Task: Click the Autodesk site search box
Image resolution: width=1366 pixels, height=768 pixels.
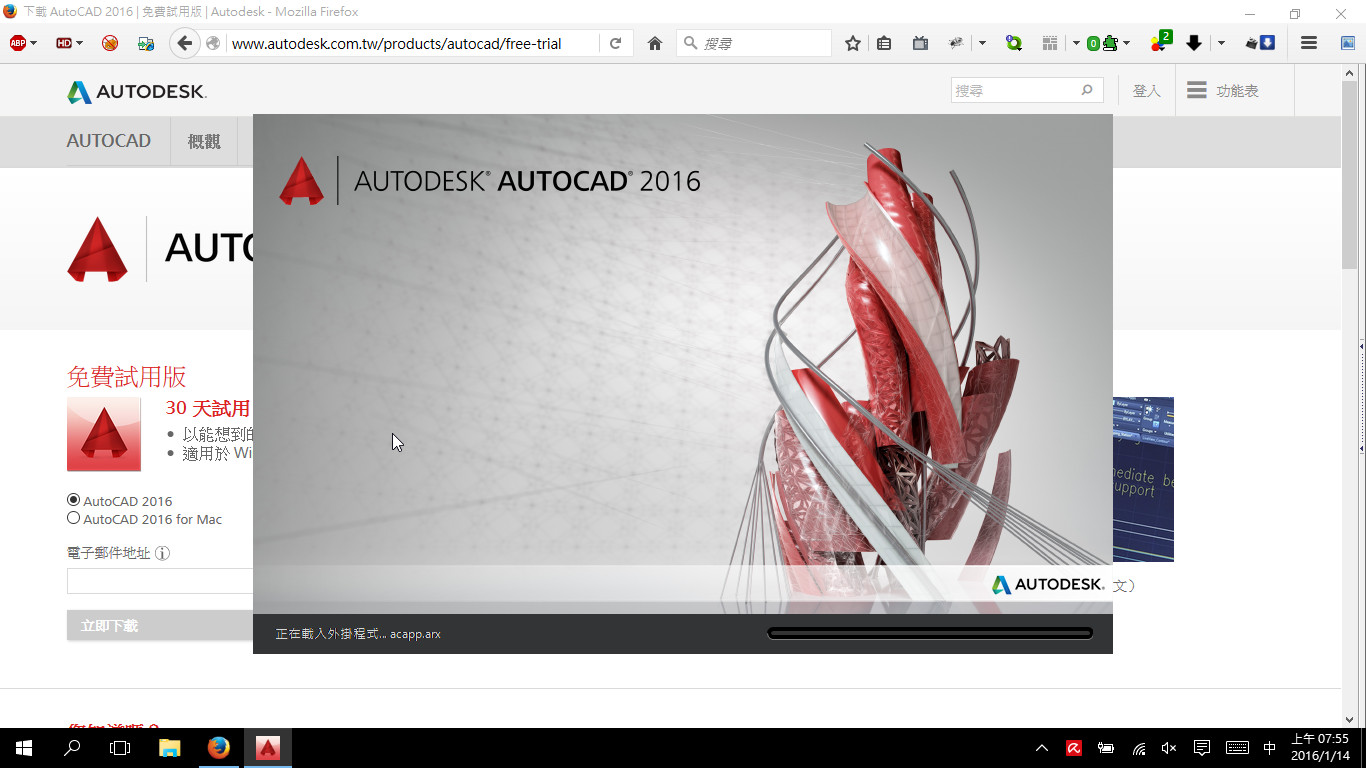Action: point(1027,90)
